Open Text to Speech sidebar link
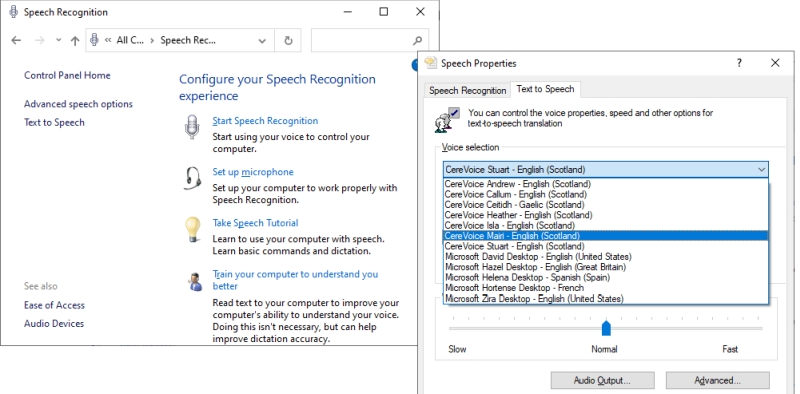The height and width of the screenshot is (394, 800). [54, 122]
